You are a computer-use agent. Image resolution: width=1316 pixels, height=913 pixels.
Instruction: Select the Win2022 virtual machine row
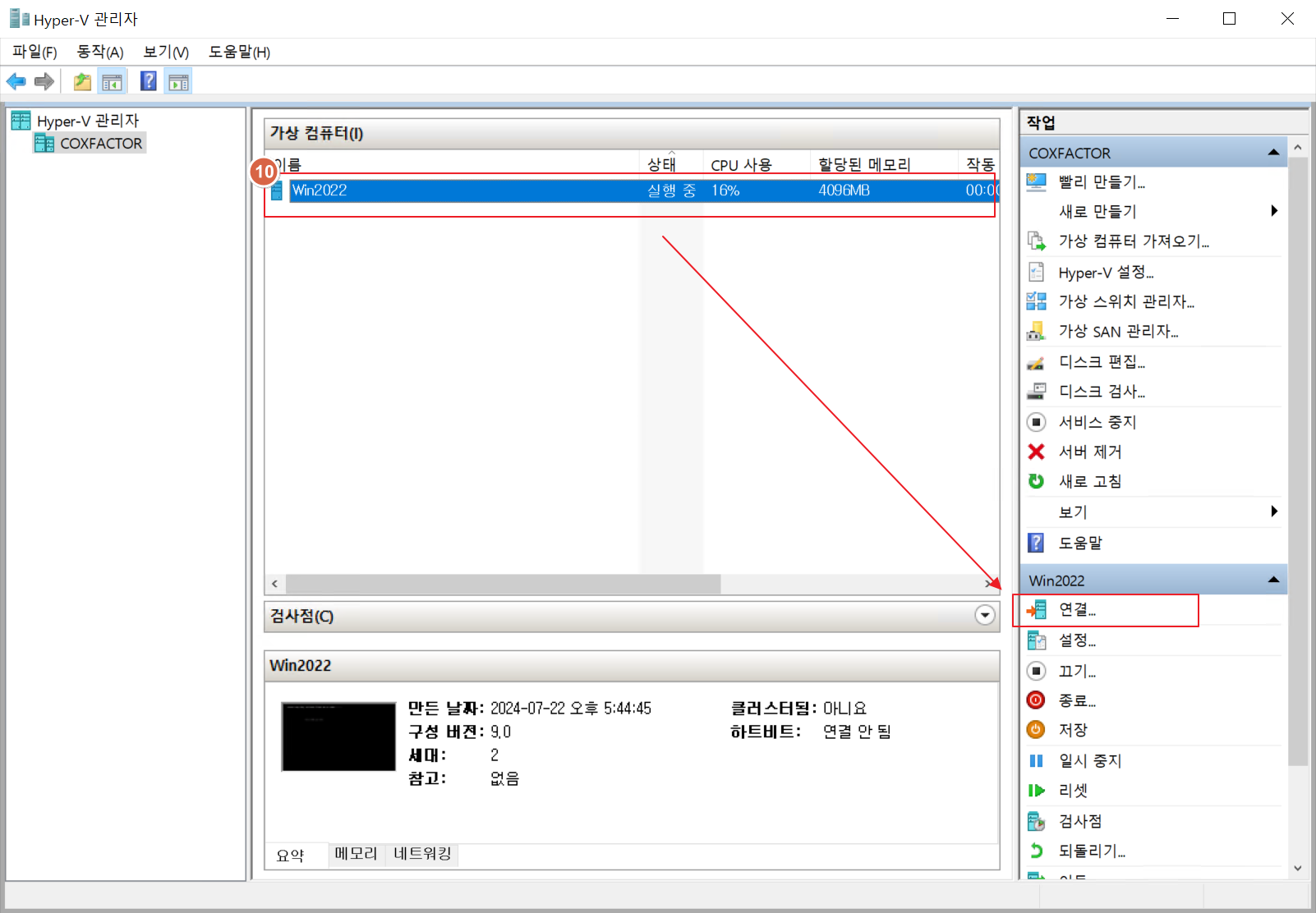633,190
